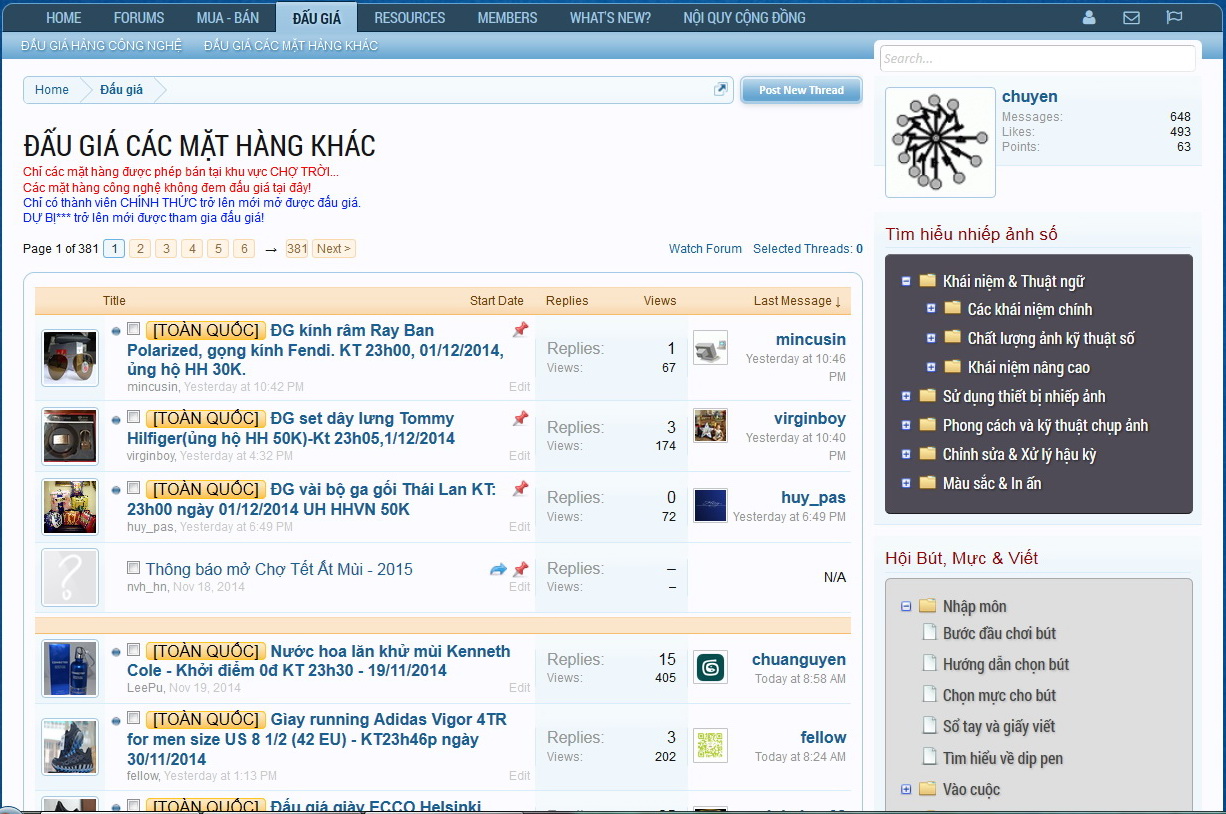Expand the Vào cuộc folder
This screenshot has width=1226, height=814.
(x=906, y=789)
